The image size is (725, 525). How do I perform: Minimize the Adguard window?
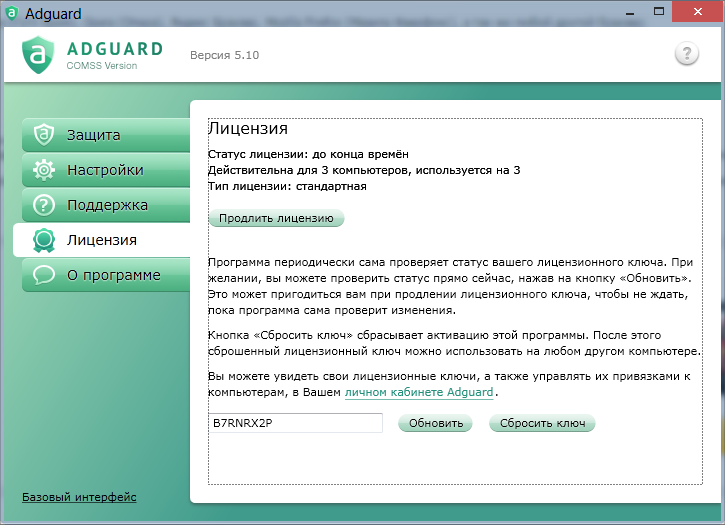click(x=629, y=12)
